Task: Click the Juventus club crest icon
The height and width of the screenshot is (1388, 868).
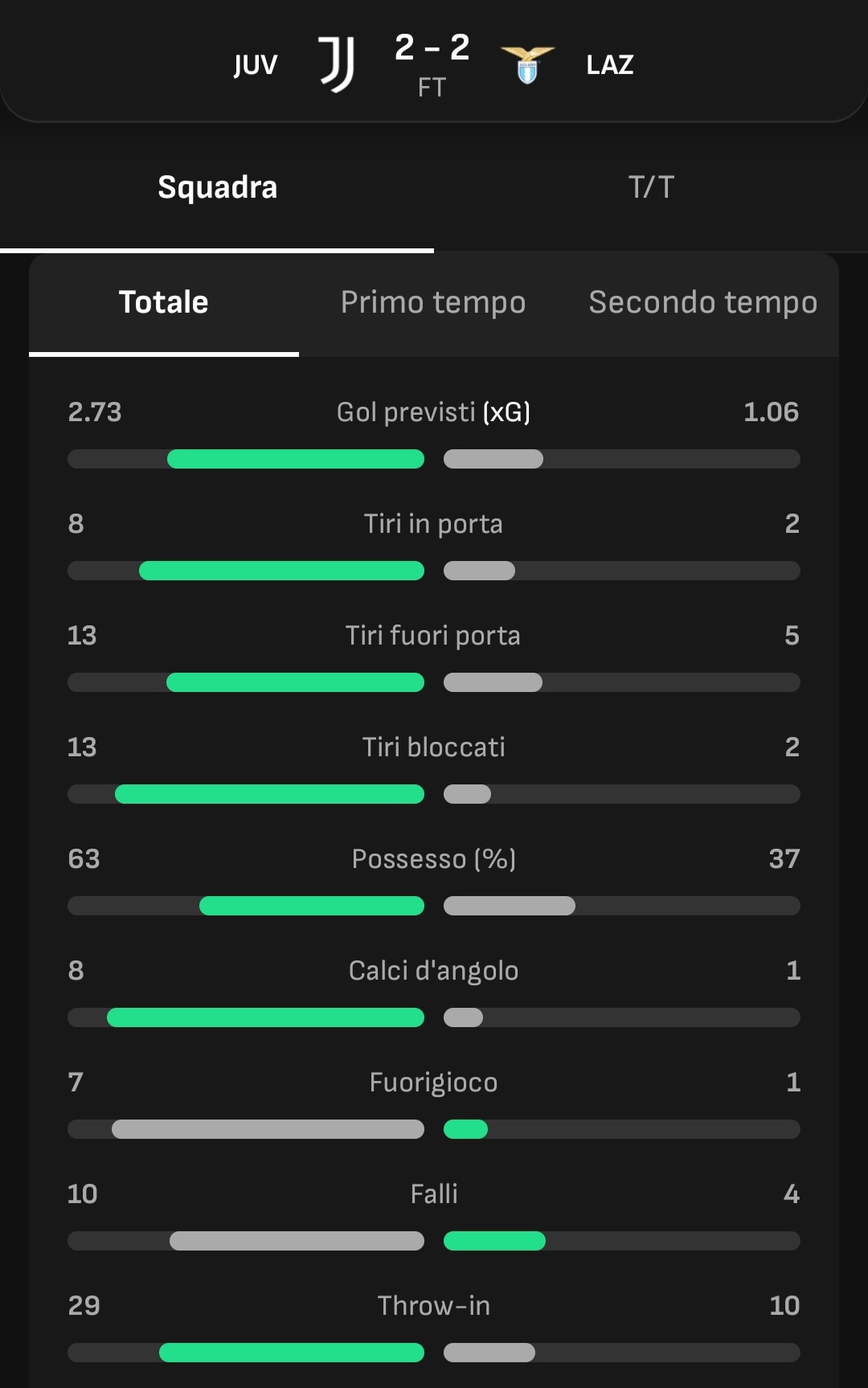Action: (x=337, y=64)
